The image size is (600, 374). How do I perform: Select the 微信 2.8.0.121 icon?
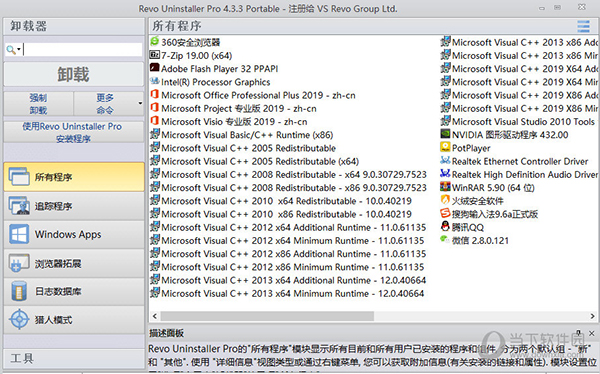(x=445, y=240)
